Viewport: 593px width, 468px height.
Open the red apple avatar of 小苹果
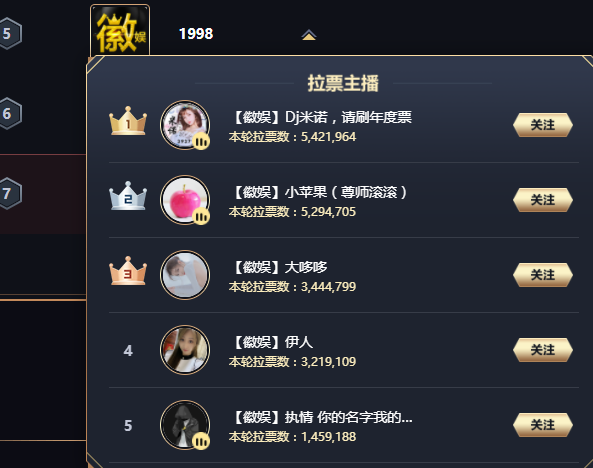click(185, 200)
